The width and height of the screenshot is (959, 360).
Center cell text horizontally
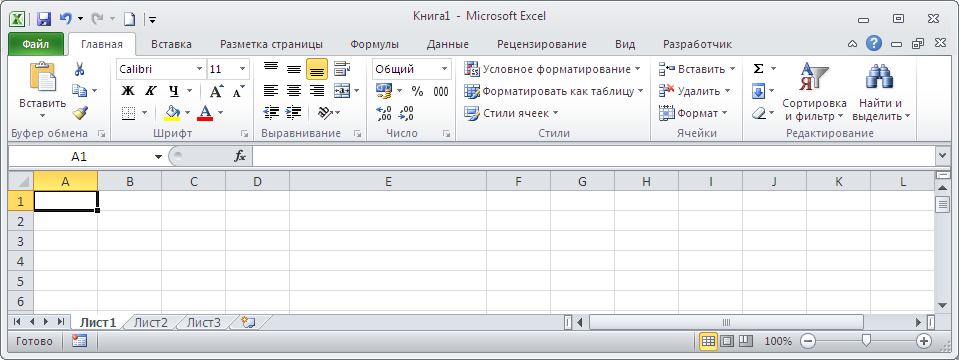(294, 91)
